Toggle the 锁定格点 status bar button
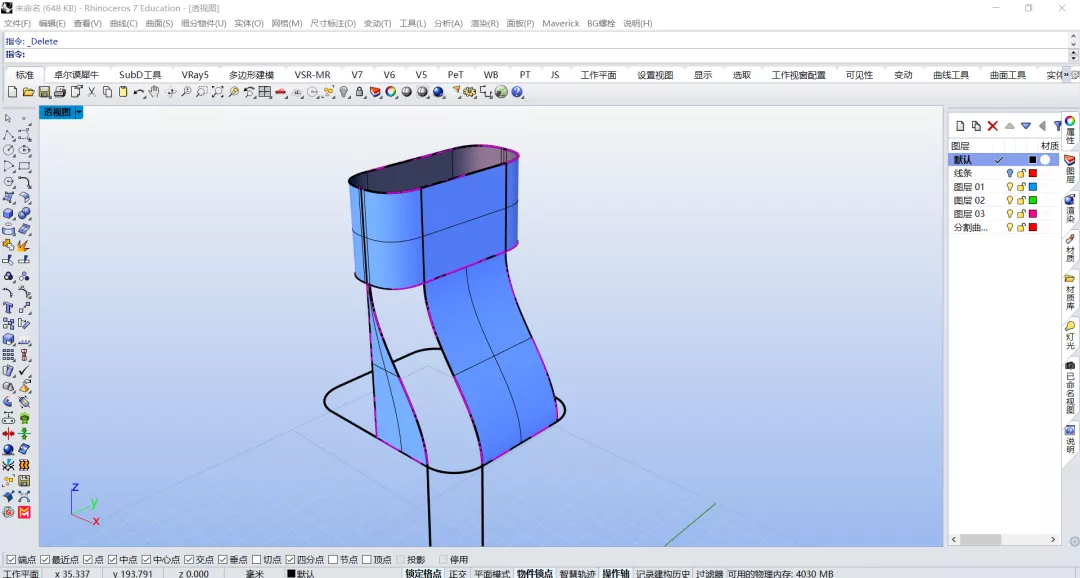The image size is (1080, 578). point(423,573)
